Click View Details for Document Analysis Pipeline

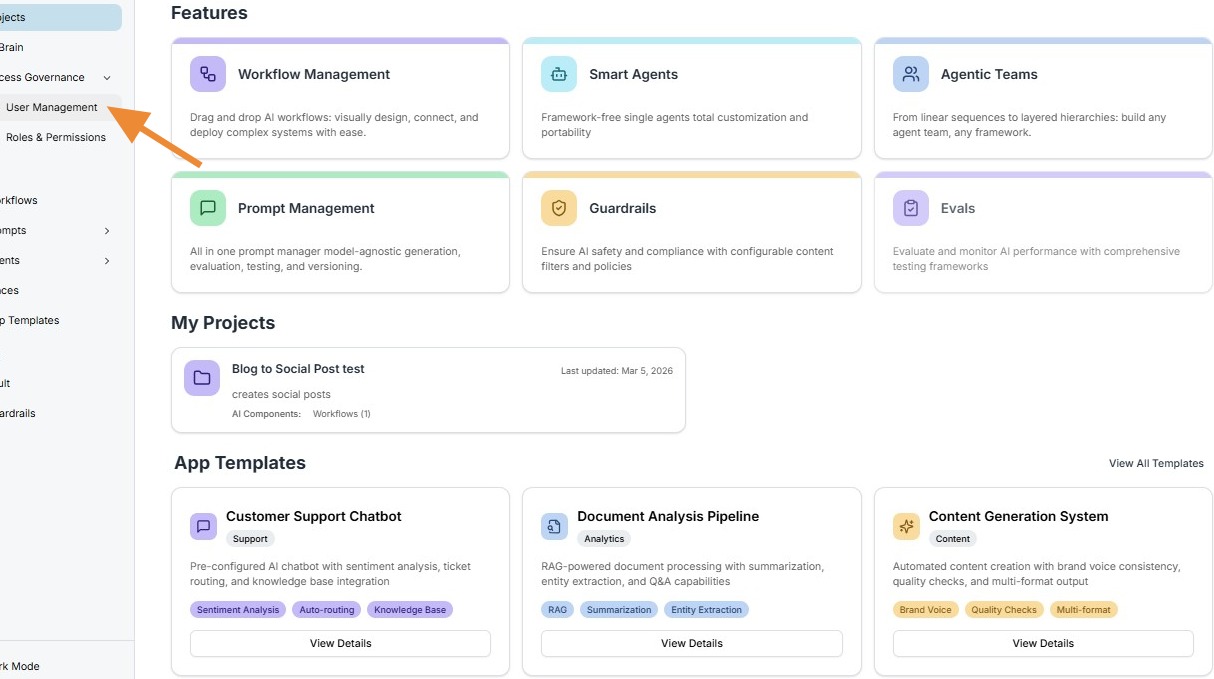click(x=692, y=643)
